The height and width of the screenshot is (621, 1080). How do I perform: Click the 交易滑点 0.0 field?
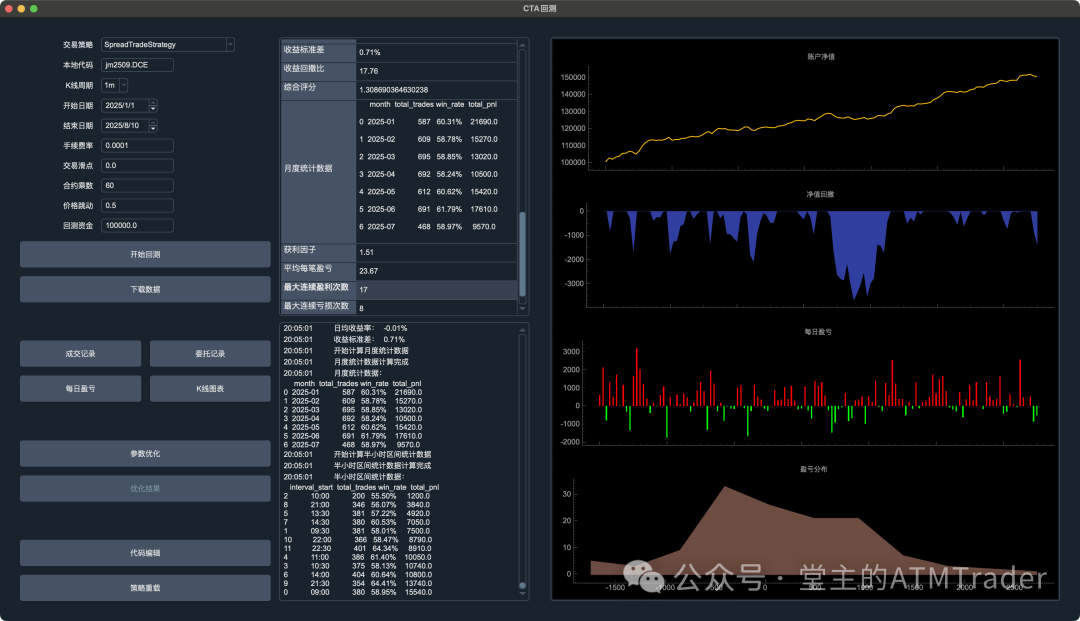(x=137, y=165)
